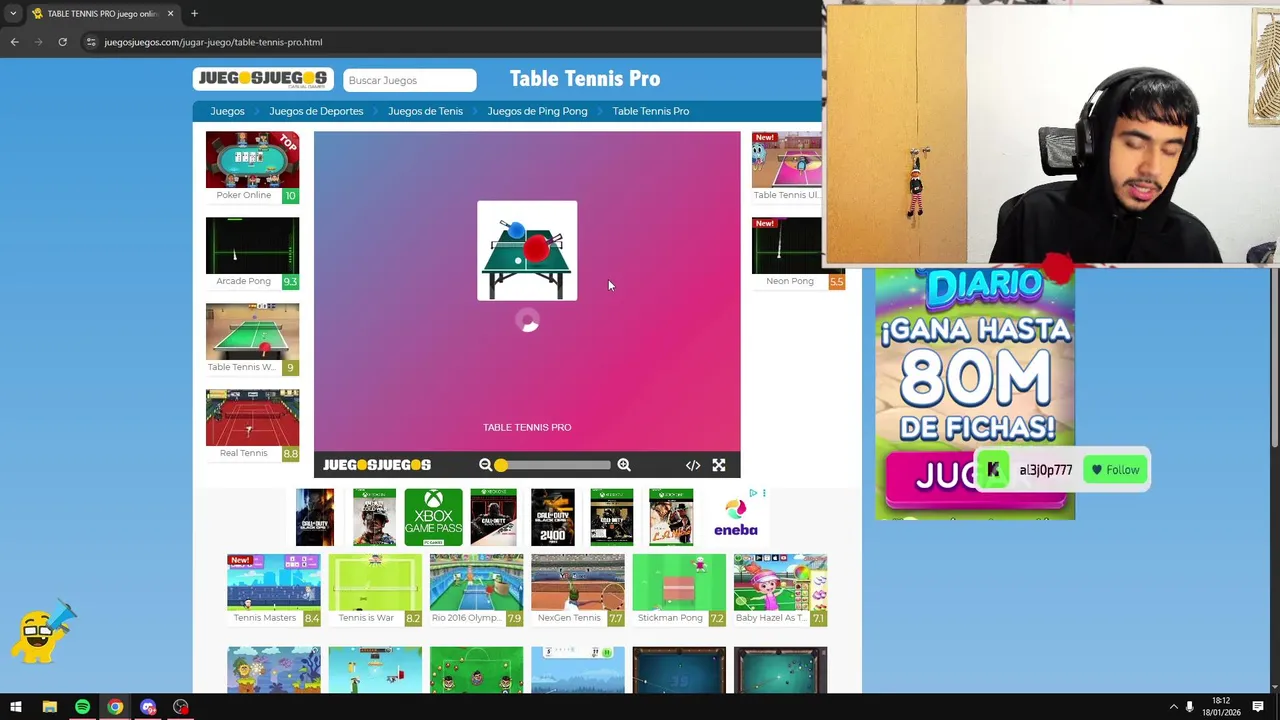Open Juegos de Ping Pong breadcrumb
The image size is (1280, 720).
(x=537, y=111)
